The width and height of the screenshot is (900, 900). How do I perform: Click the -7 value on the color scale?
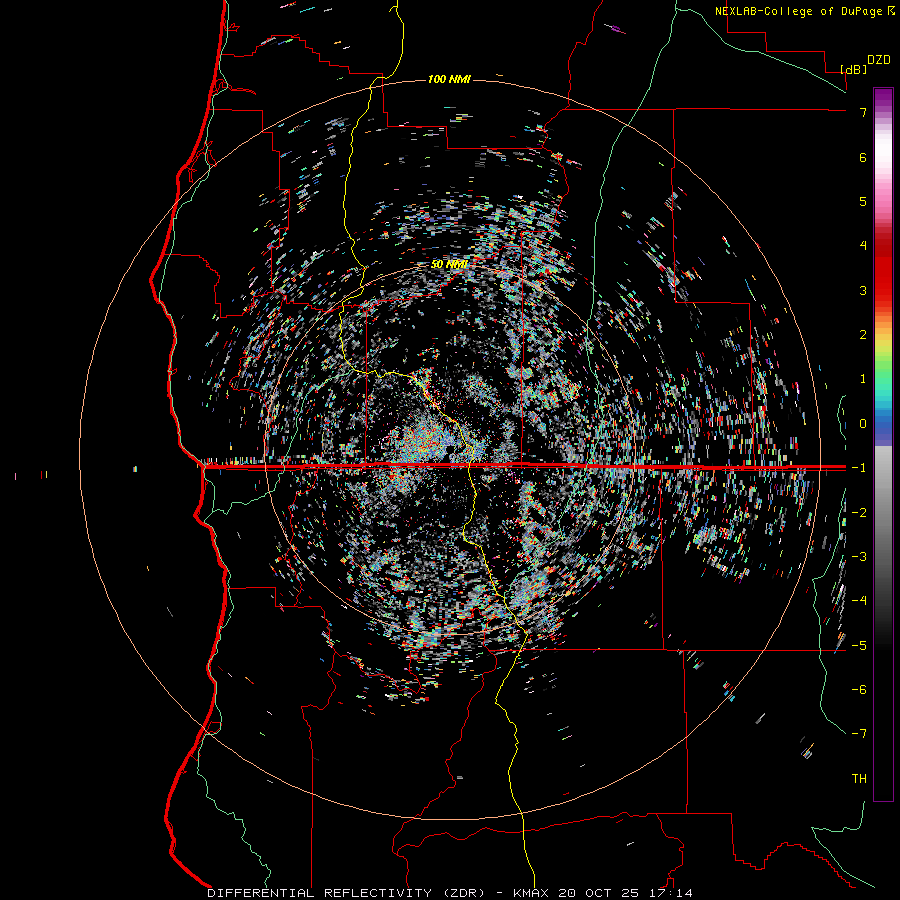coord(859,734)
